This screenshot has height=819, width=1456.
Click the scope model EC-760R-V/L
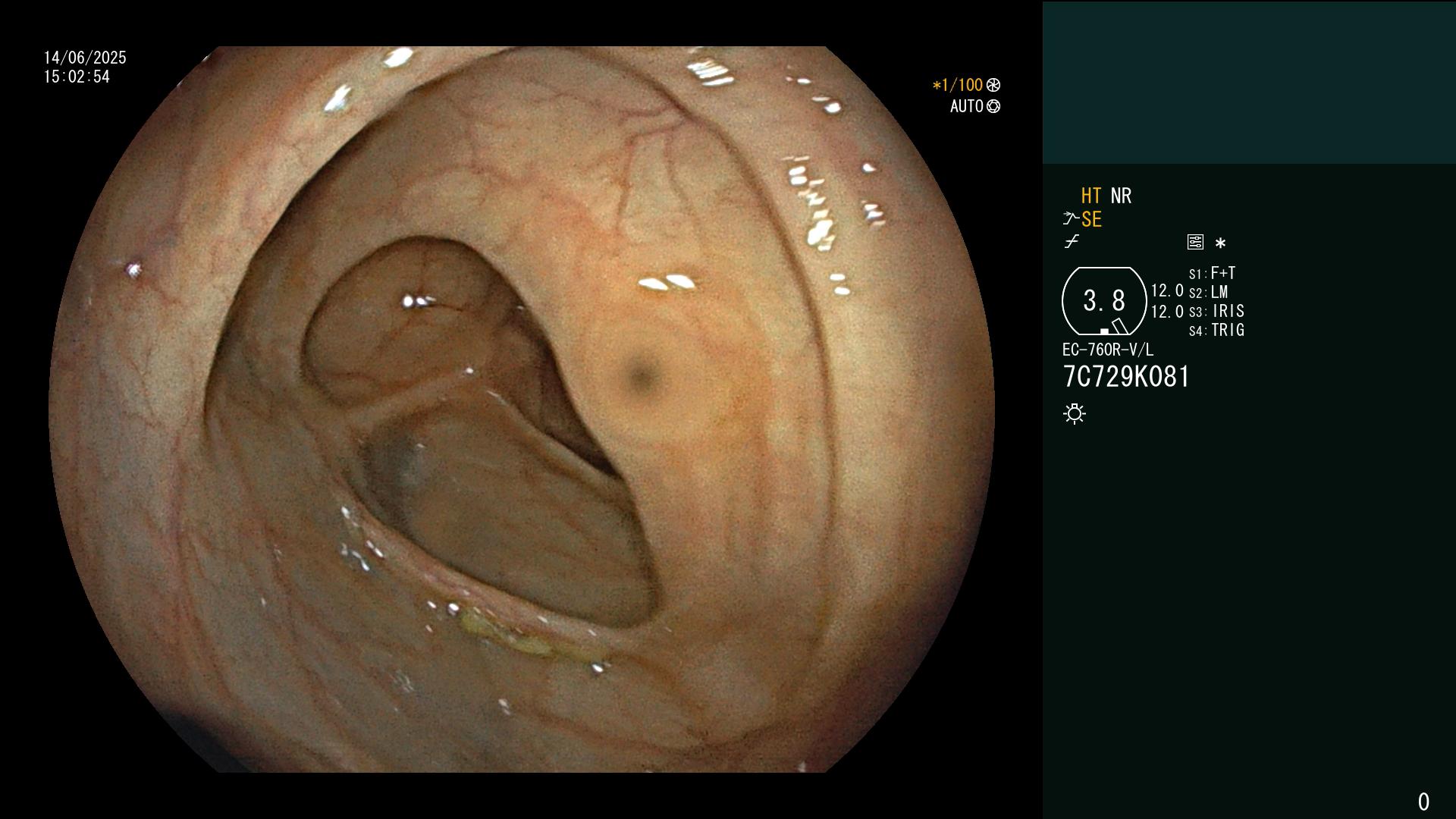(1108, 350)
